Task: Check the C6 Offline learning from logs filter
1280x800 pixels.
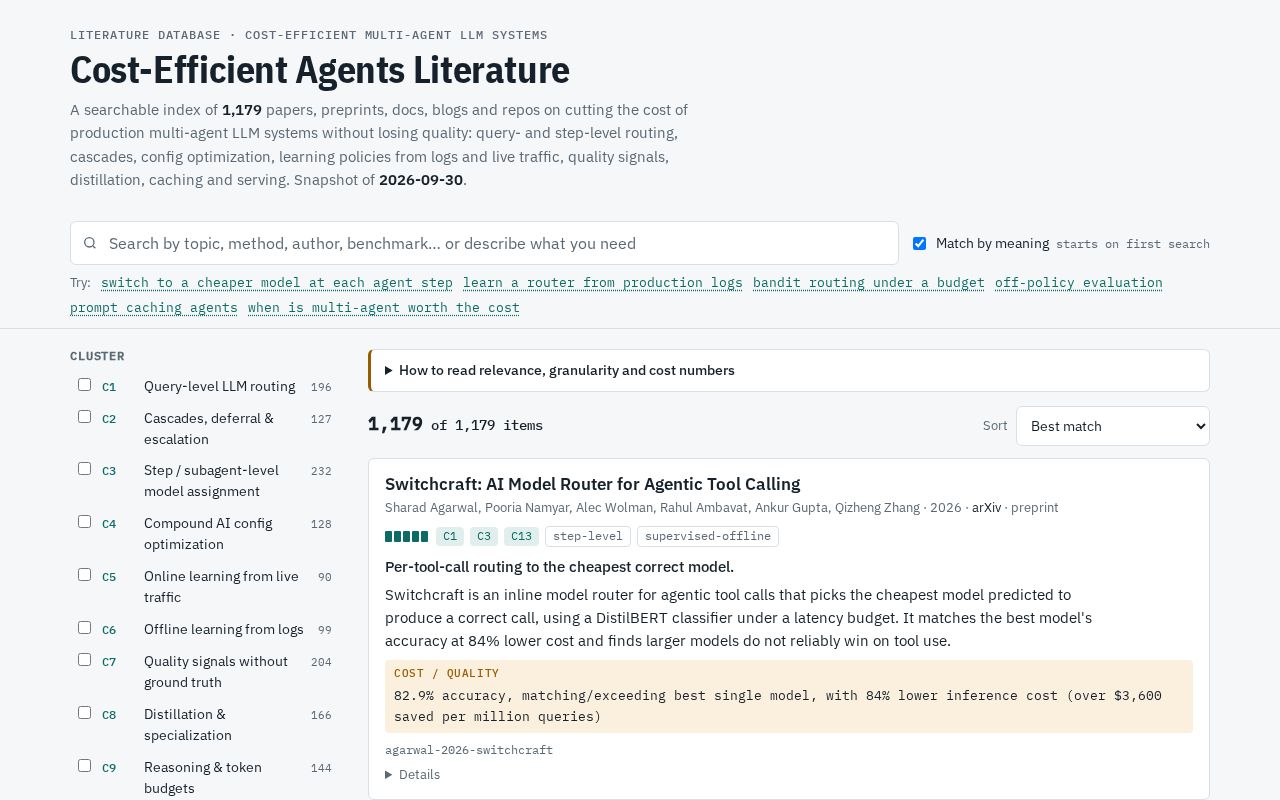Action: (x=84, y=628)
